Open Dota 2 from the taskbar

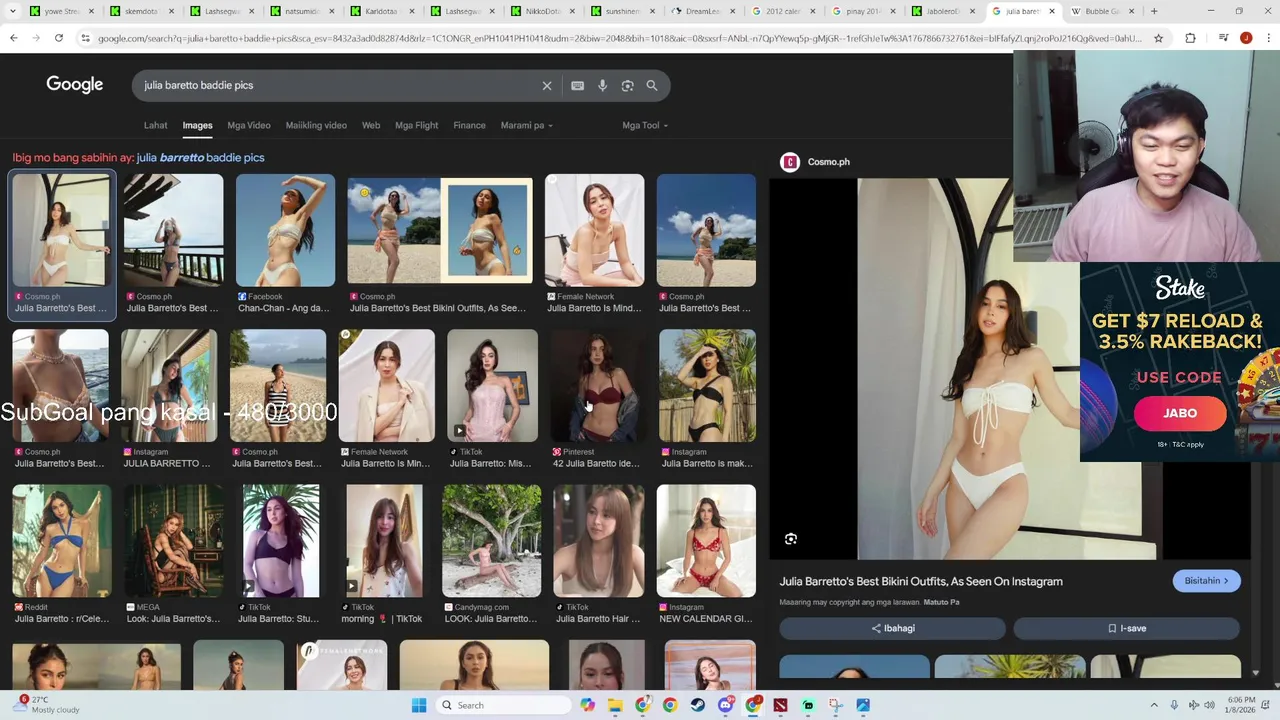click(780, 705)
